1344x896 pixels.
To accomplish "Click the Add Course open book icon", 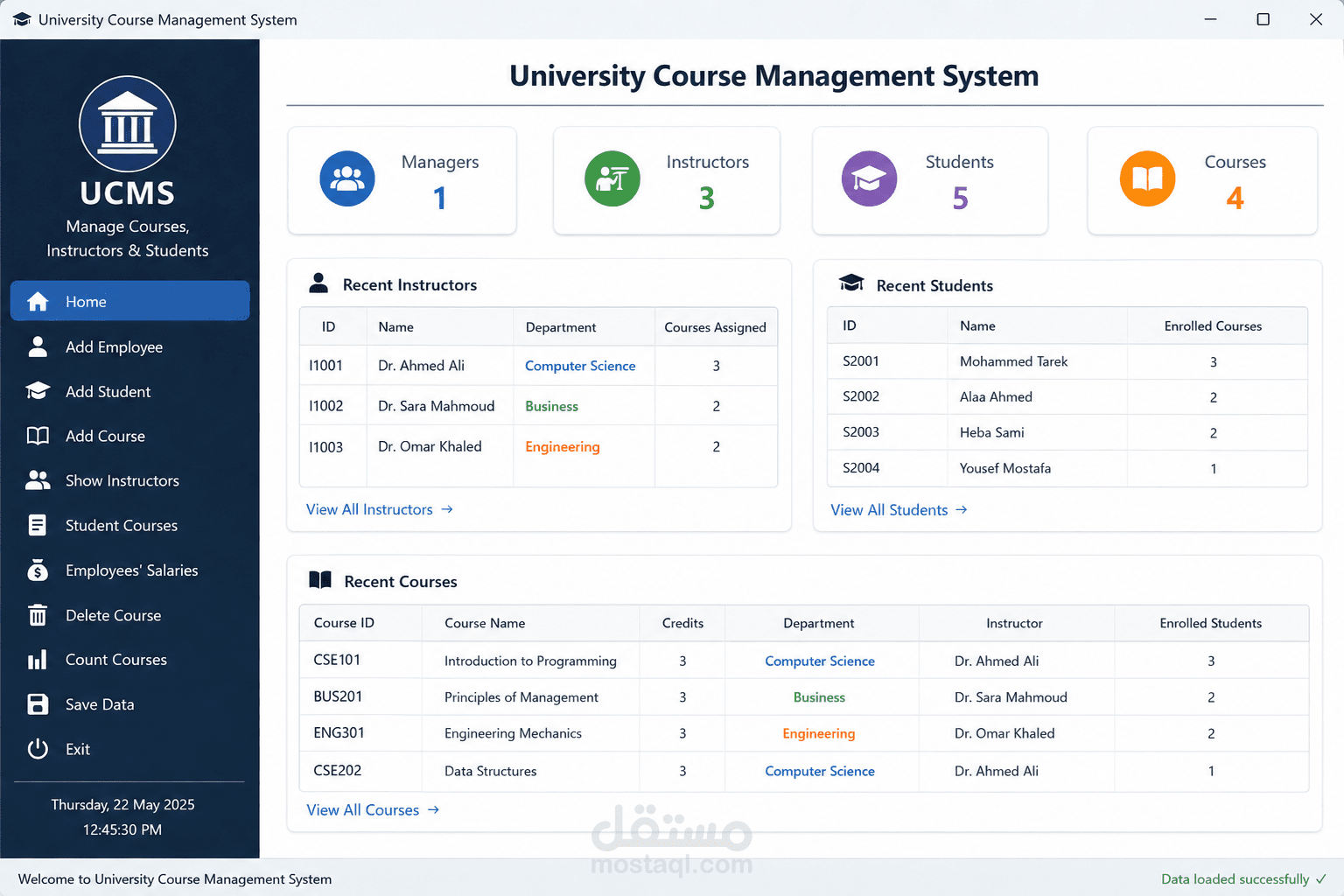I will pos(38,436).
